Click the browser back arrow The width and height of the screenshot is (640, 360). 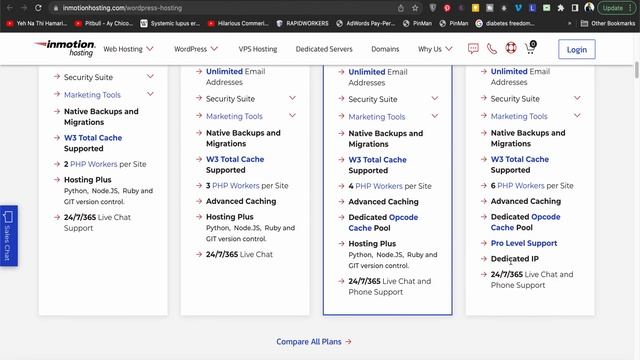9,8
